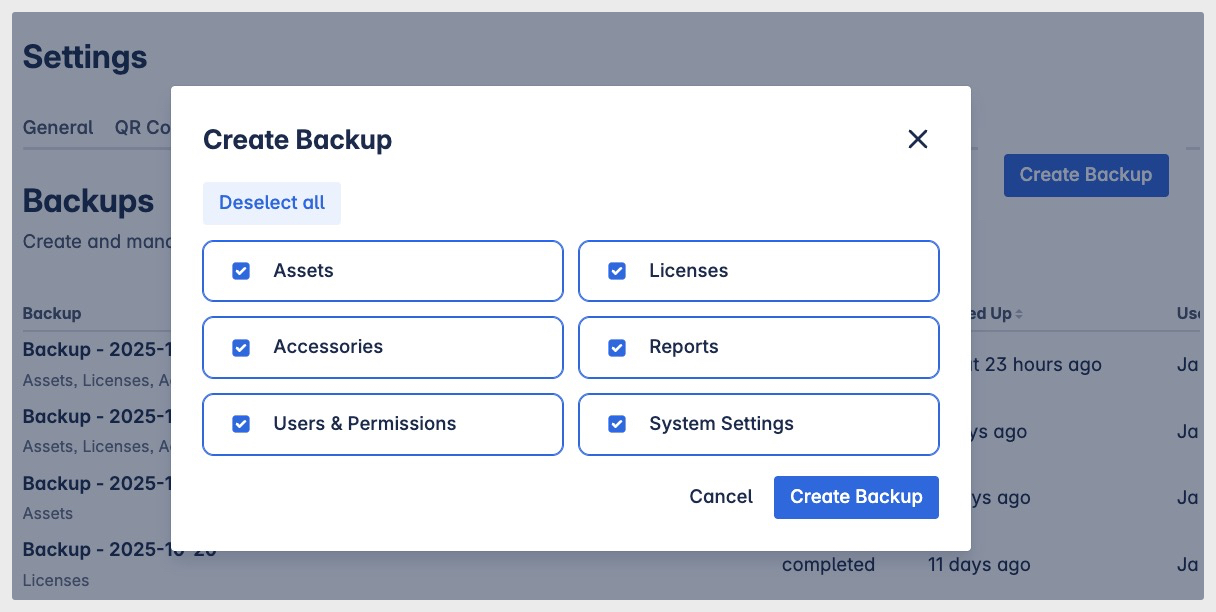1216x612 pixels.
Task: Click Deselect all button
Action: point(272,203)
